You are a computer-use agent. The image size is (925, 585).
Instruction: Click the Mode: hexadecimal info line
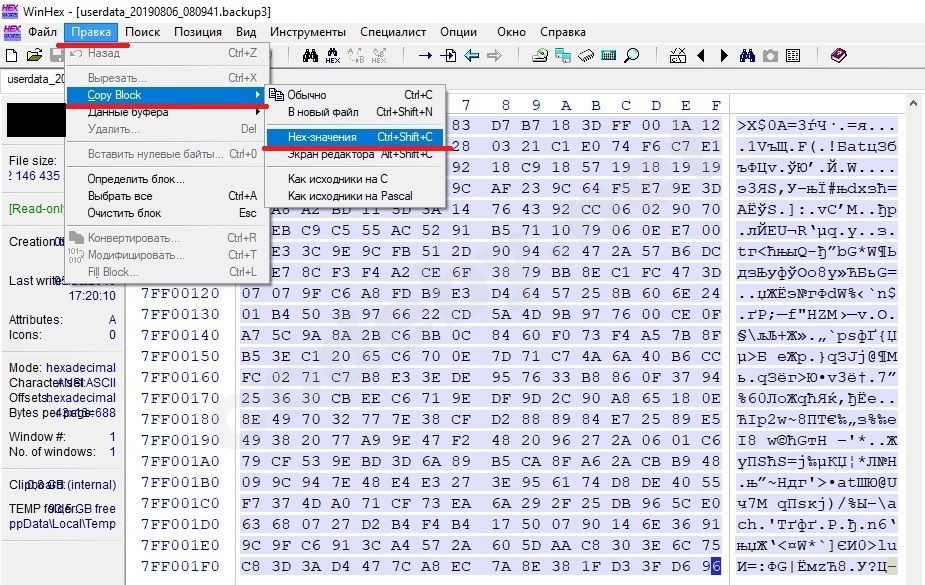click(x=63, y=367)
